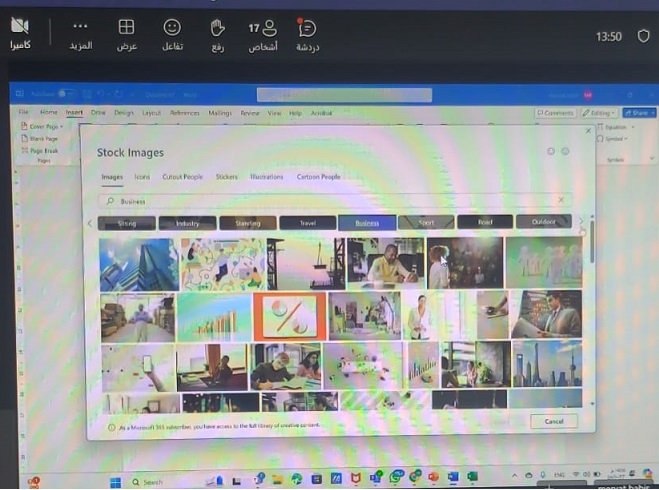Switch to the Cutout People tab
The height and width of the screenshot is (490, 659).
point(182,177)
